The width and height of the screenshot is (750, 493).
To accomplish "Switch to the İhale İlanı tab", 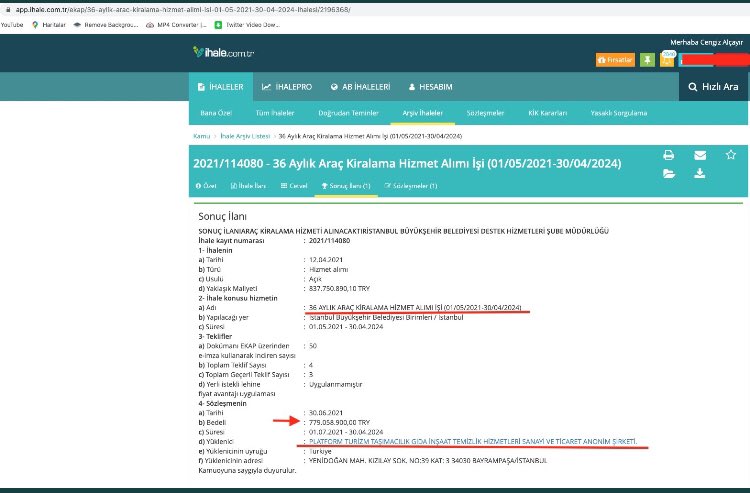I will pos(248,186).
